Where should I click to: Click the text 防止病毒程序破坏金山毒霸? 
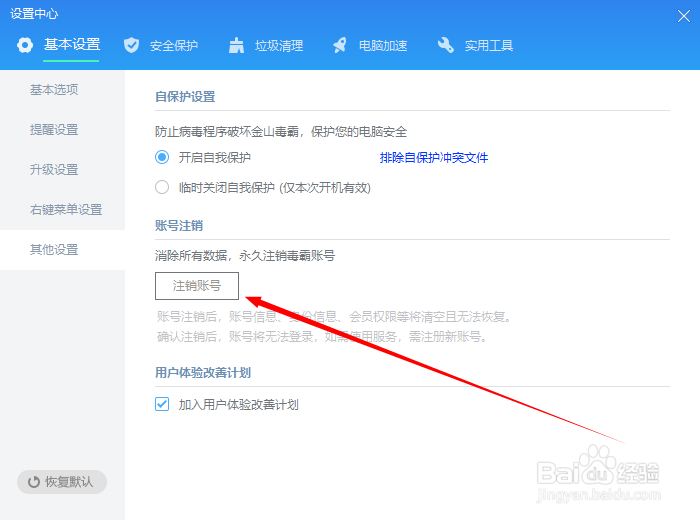click(x=226, y=132)
